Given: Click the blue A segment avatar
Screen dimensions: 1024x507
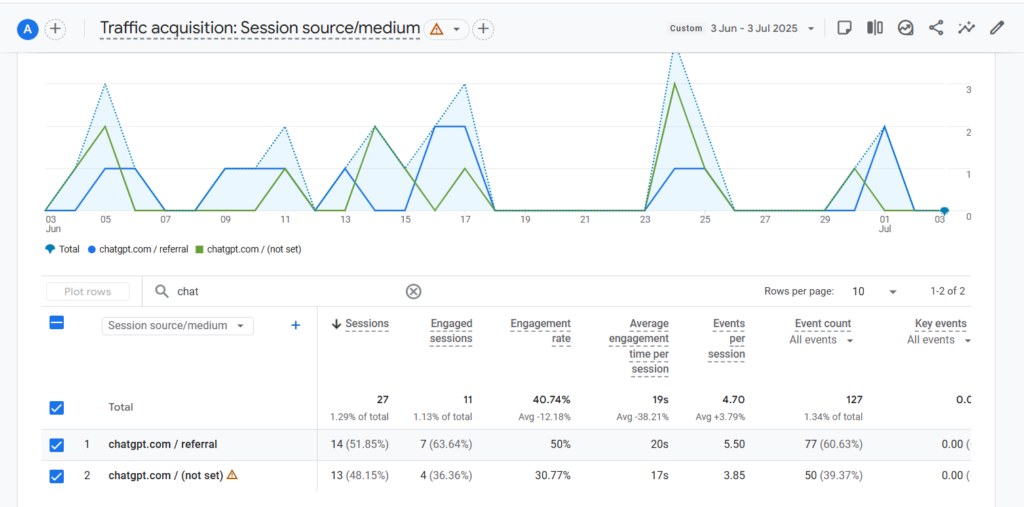Looking at the screenshot, I should tap(28, 29).
